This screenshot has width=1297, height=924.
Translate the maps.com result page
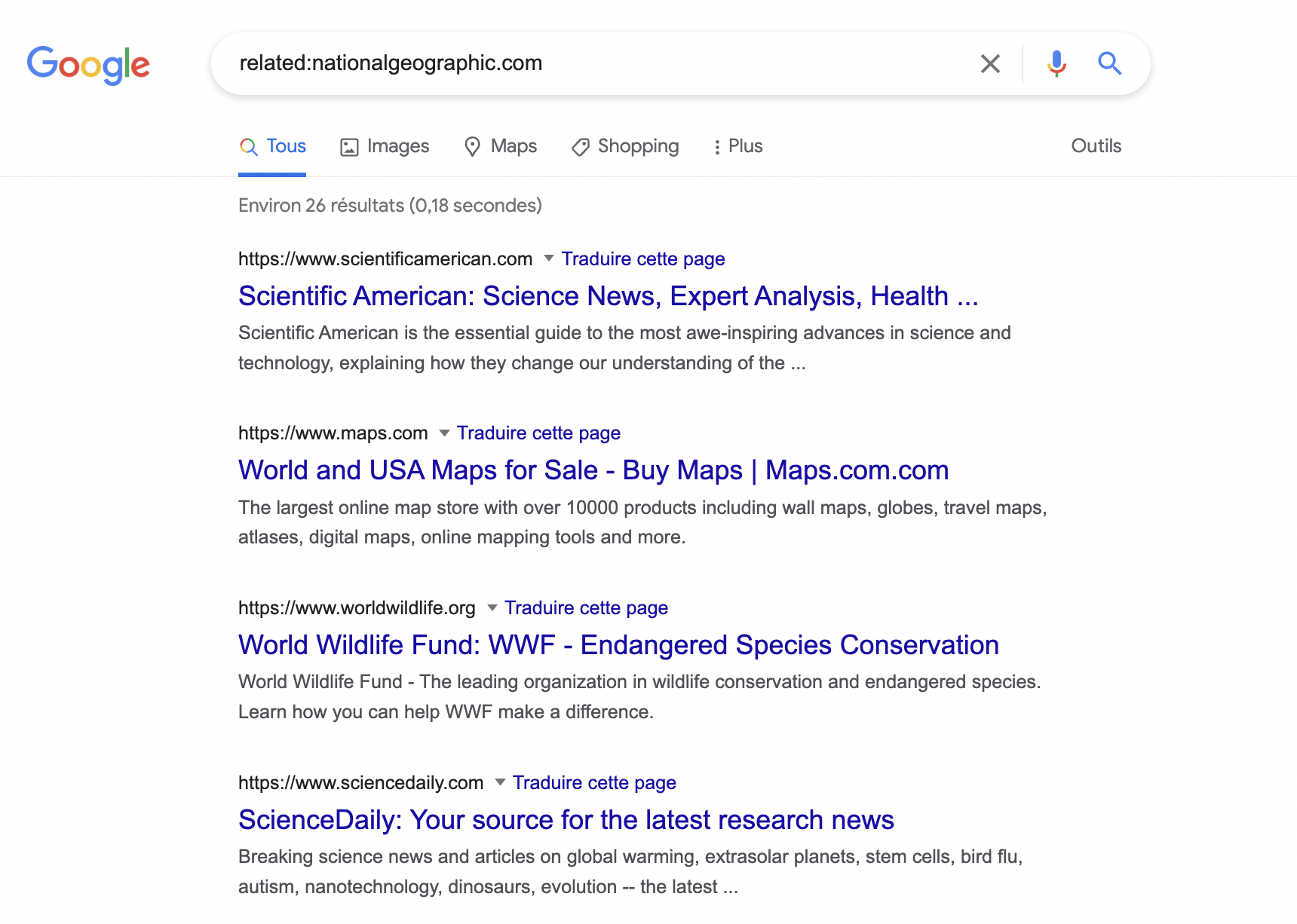point(538,433)
